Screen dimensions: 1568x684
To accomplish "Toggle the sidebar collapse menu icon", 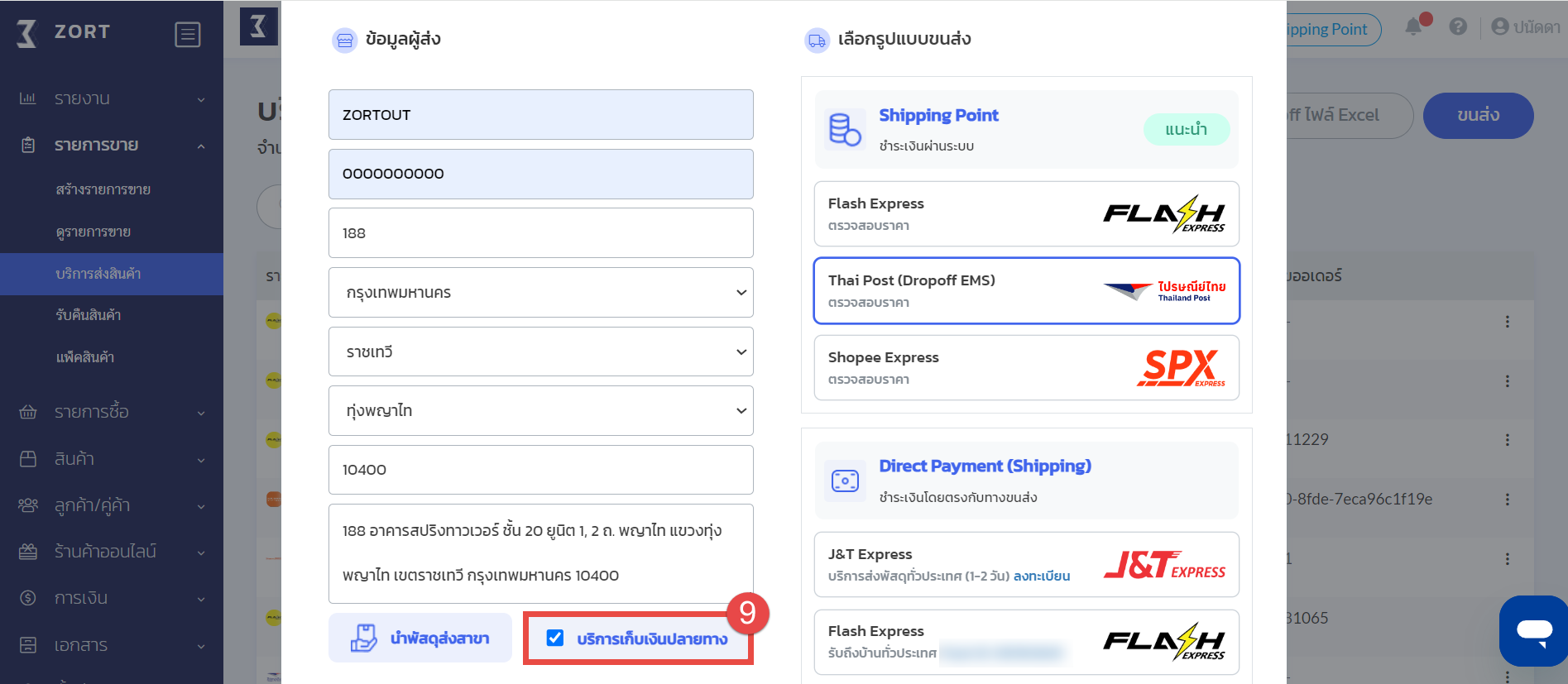I will tap(188, 34).
